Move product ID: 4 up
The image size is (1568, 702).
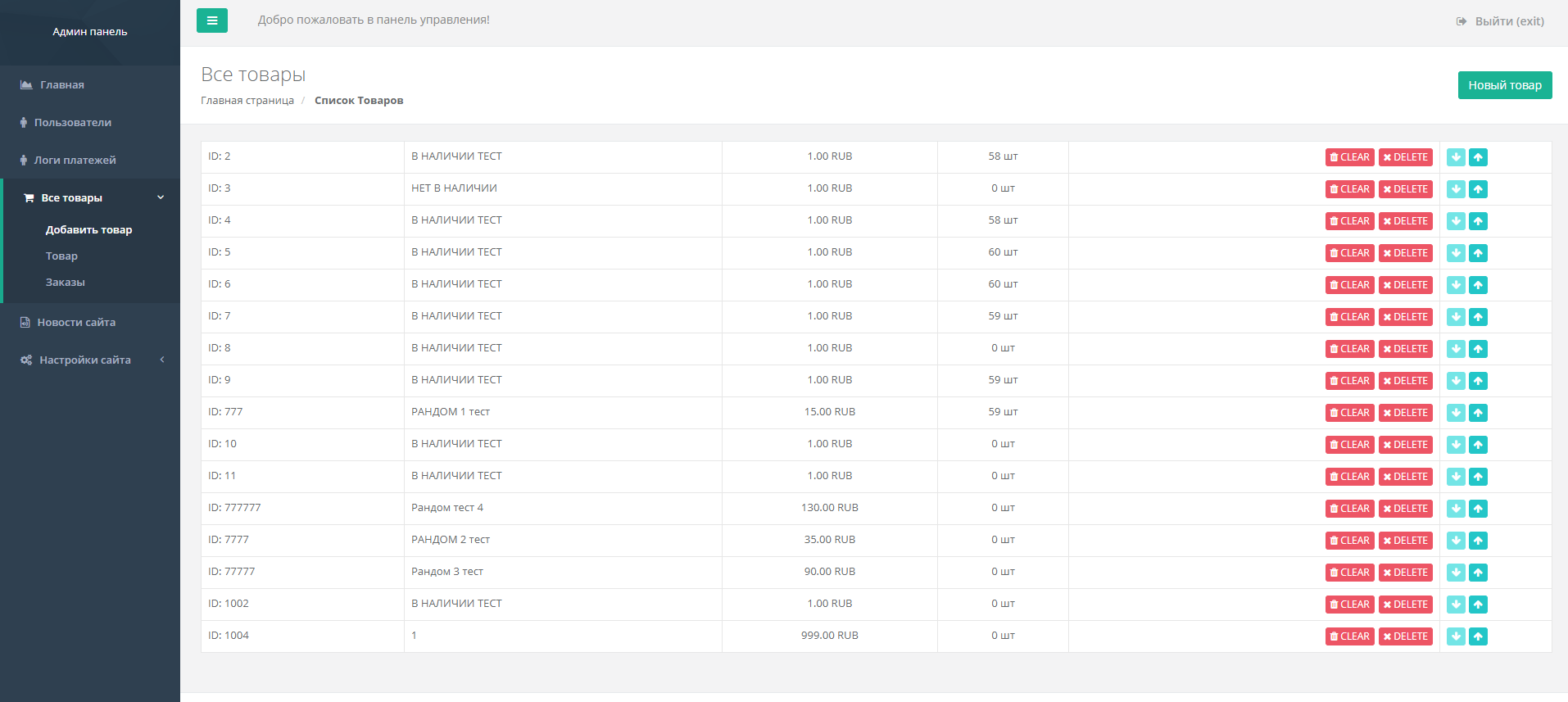point(1478,221)
